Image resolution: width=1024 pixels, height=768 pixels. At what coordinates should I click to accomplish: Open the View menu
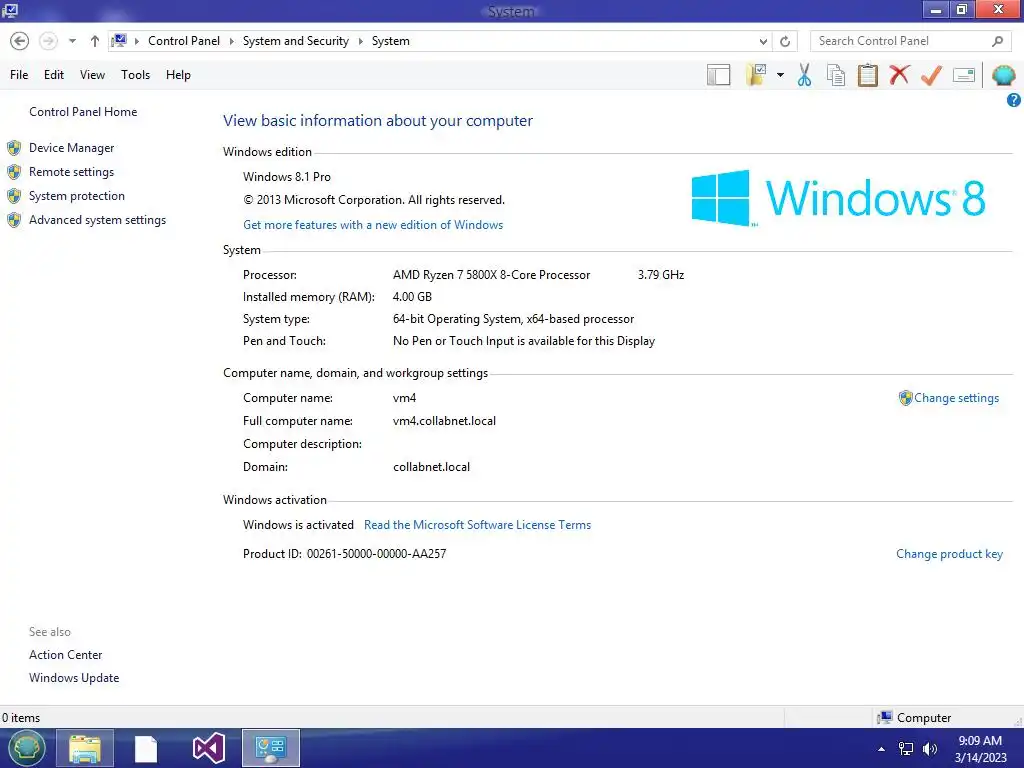pos(92,75)
